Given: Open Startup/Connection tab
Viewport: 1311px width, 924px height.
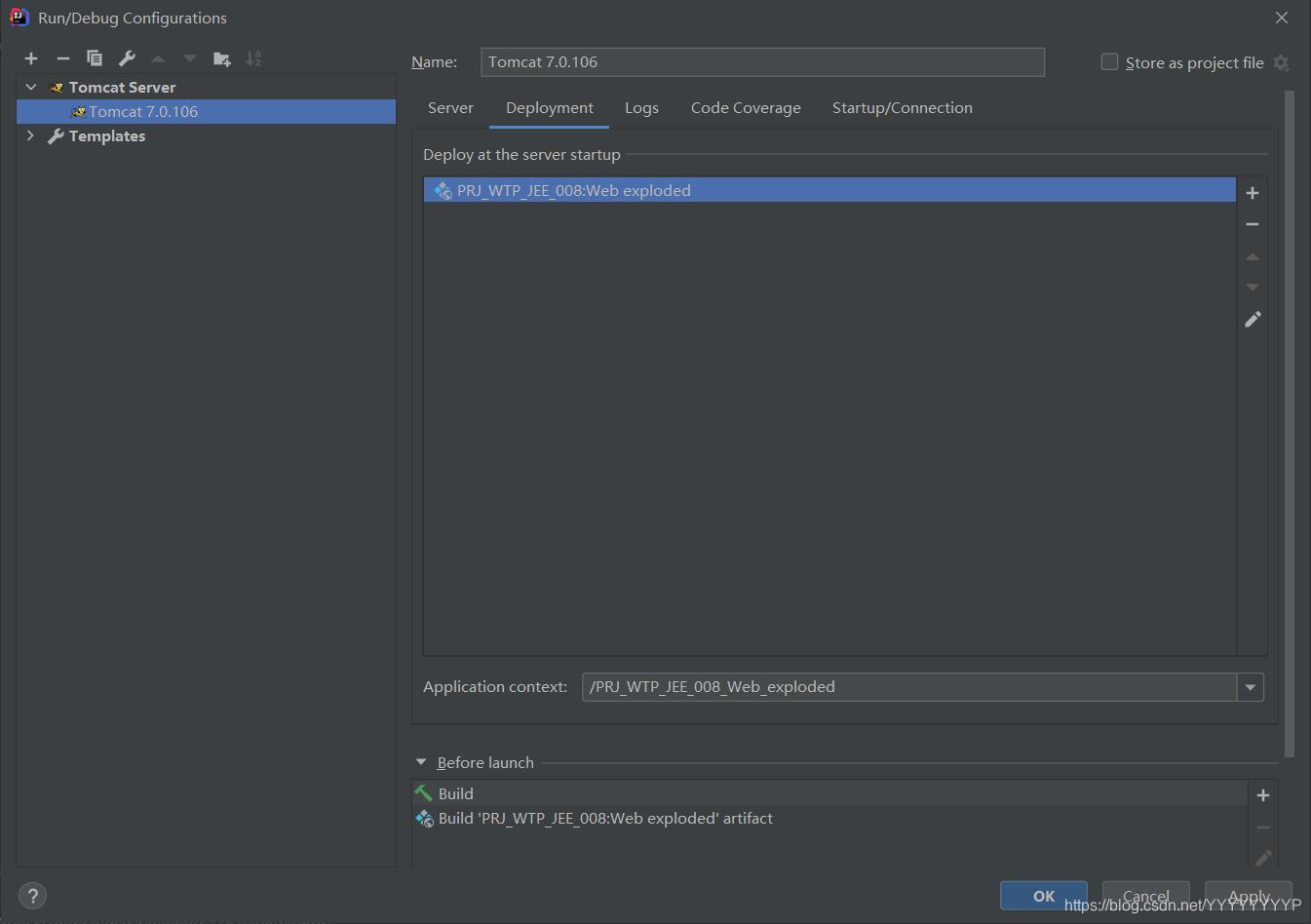Looking at the screenshot, I should (x=903, y=107).
